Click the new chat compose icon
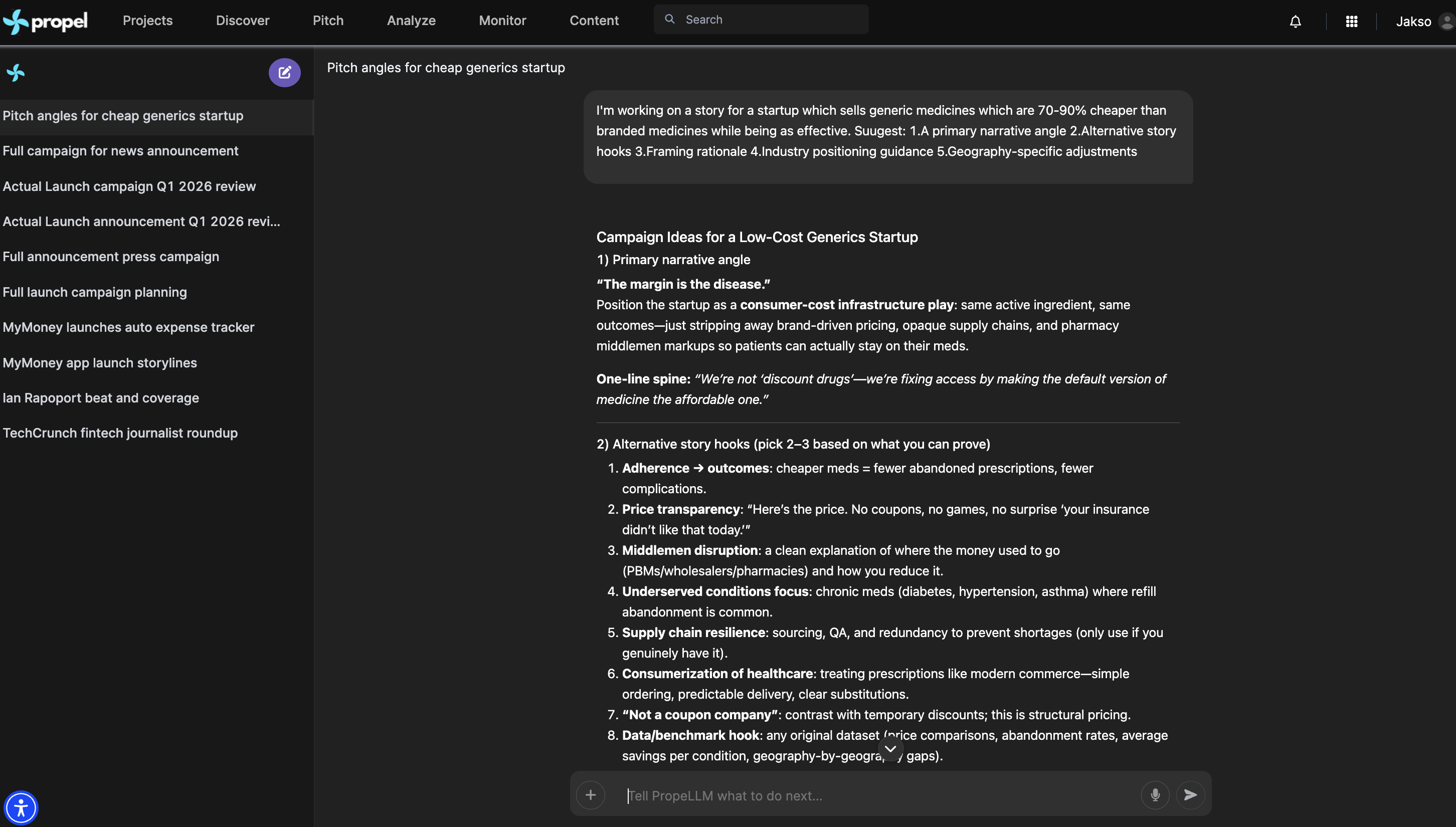 click(285, 73)
